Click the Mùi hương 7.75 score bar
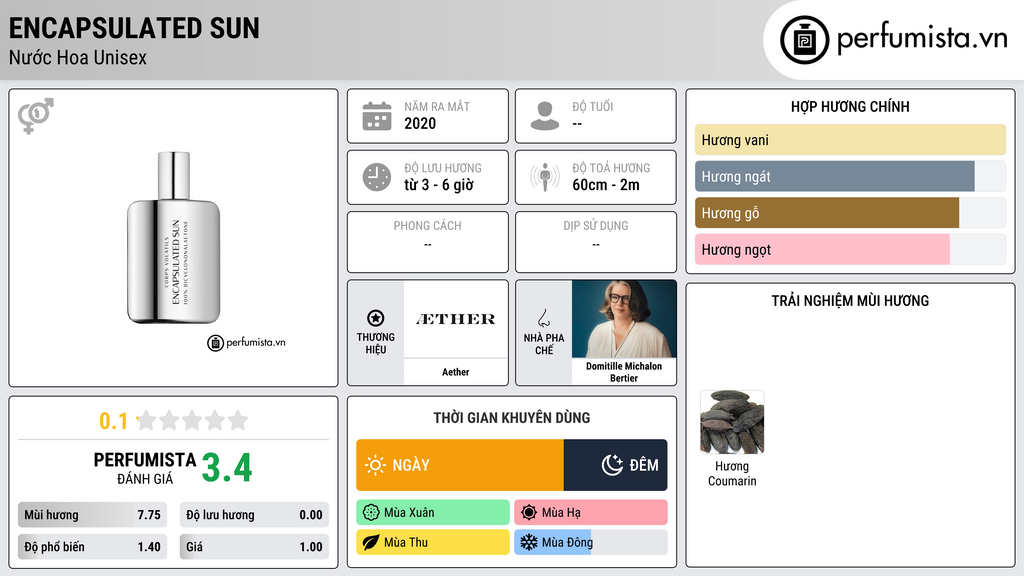The height and width of the screenshot is (576, 1024). click(93, 515)
